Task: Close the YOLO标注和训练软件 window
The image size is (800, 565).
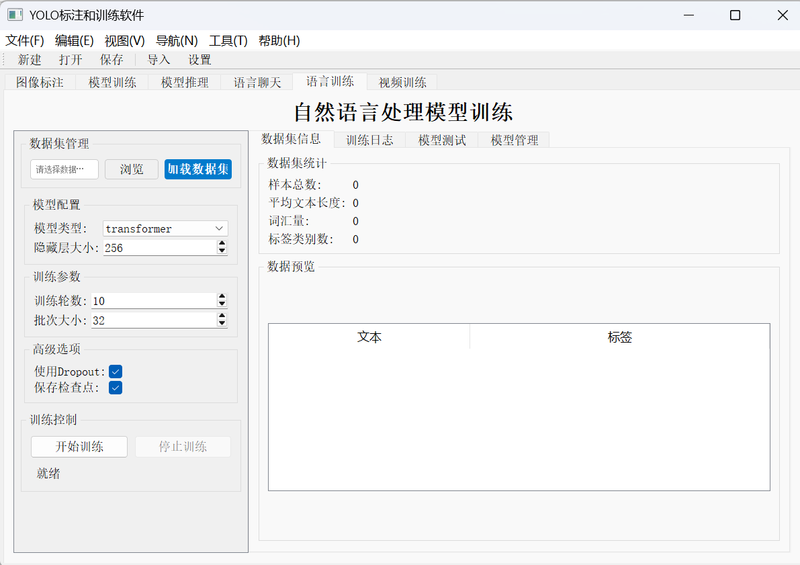Action: pyautogui.click(x=783, y=15)
